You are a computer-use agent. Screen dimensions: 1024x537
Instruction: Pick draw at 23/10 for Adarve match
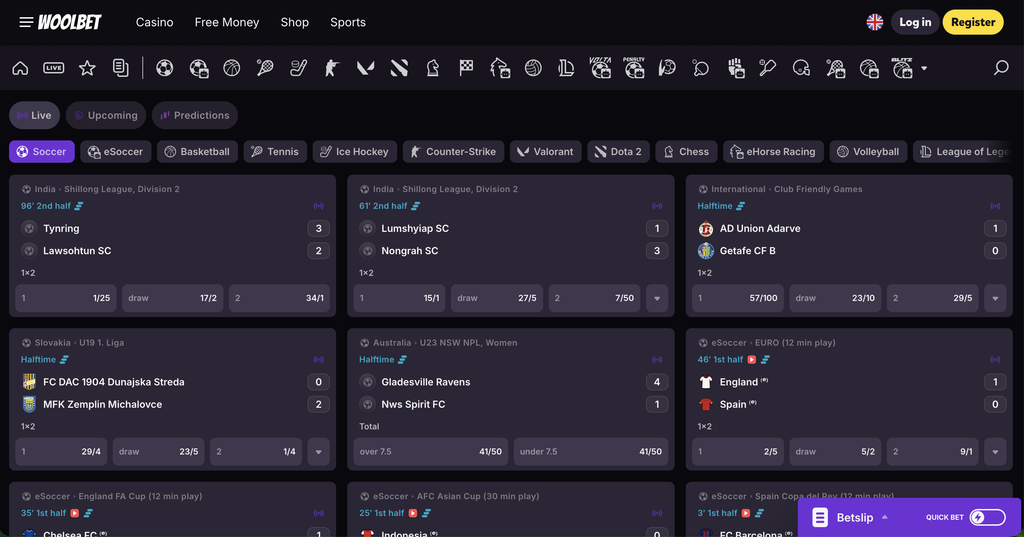point(835,298)
